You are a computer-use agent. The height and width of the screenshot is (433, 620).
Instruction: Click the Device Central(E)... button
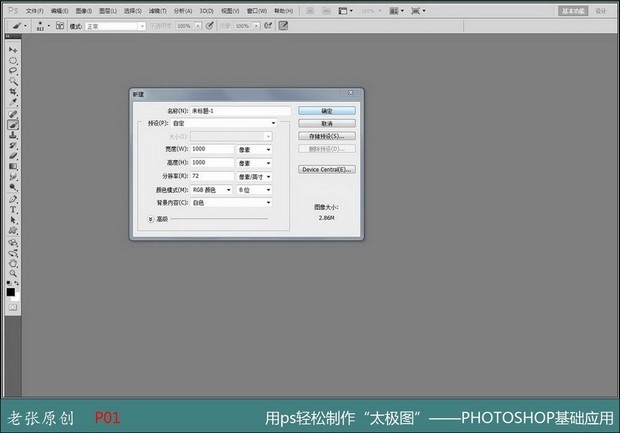(x=327, y=169)
